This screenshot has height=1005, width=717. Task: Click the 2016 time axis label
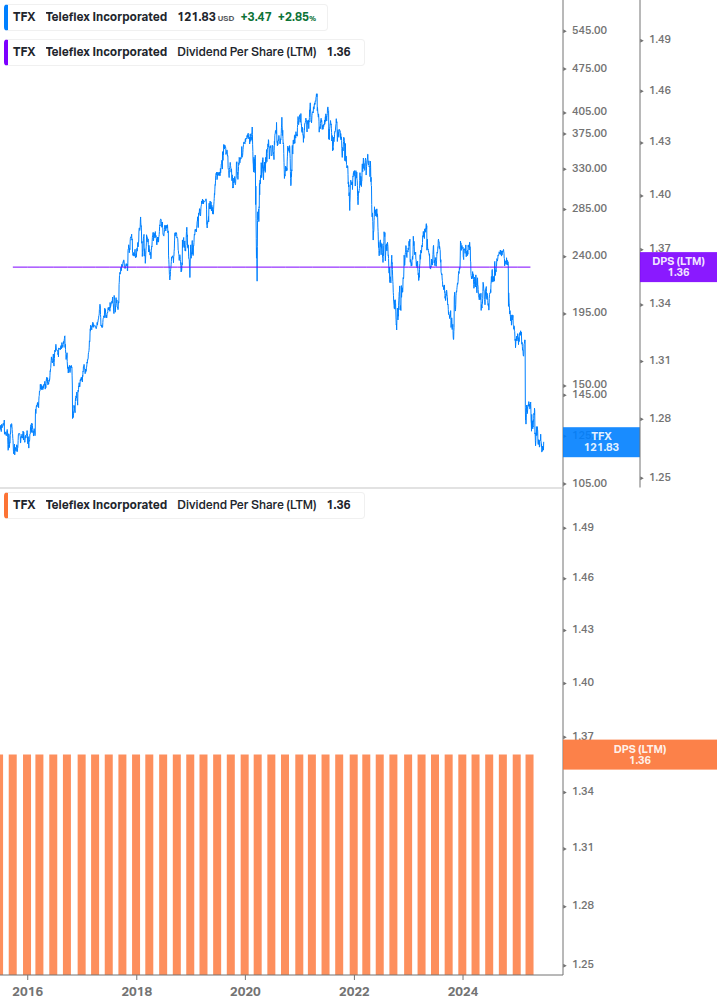click(28, 992)
